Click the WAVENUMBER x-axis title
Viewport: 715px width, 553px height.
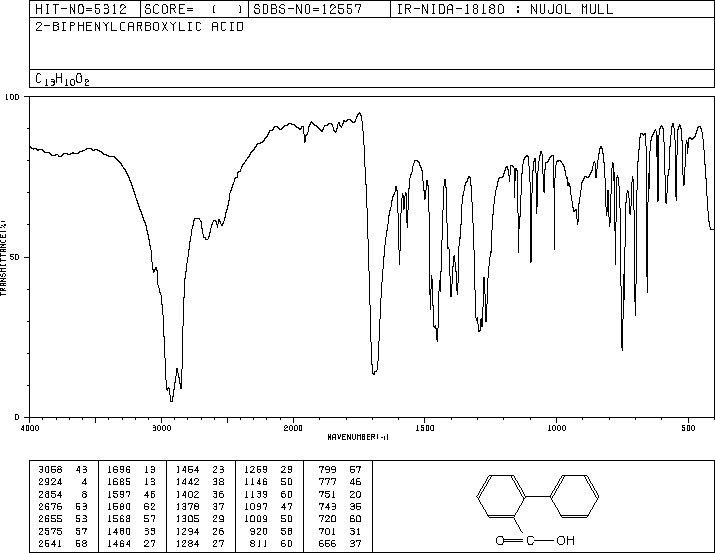(358, 437)
